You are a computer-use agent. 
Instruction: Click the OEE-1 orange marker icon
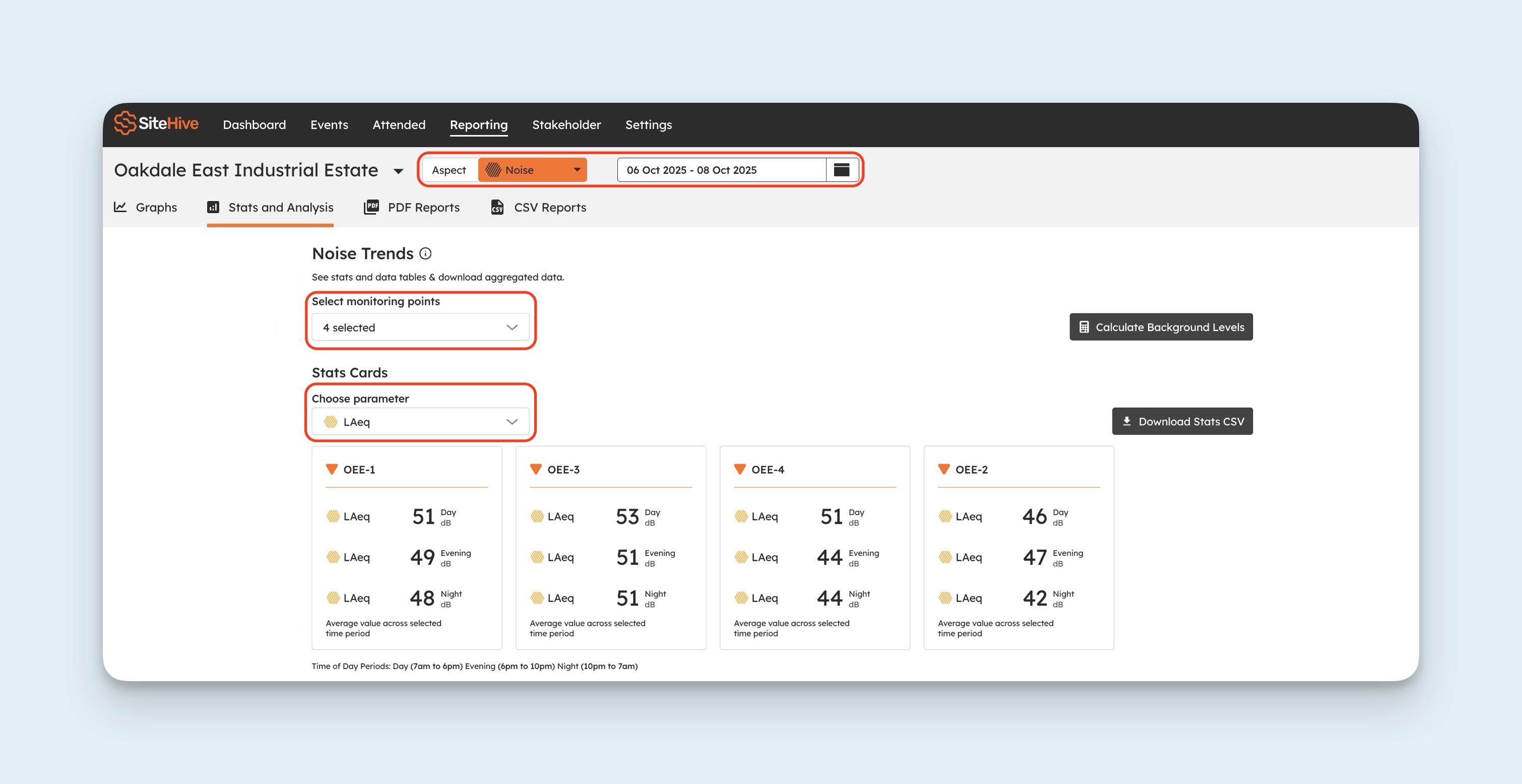[332, 469]
